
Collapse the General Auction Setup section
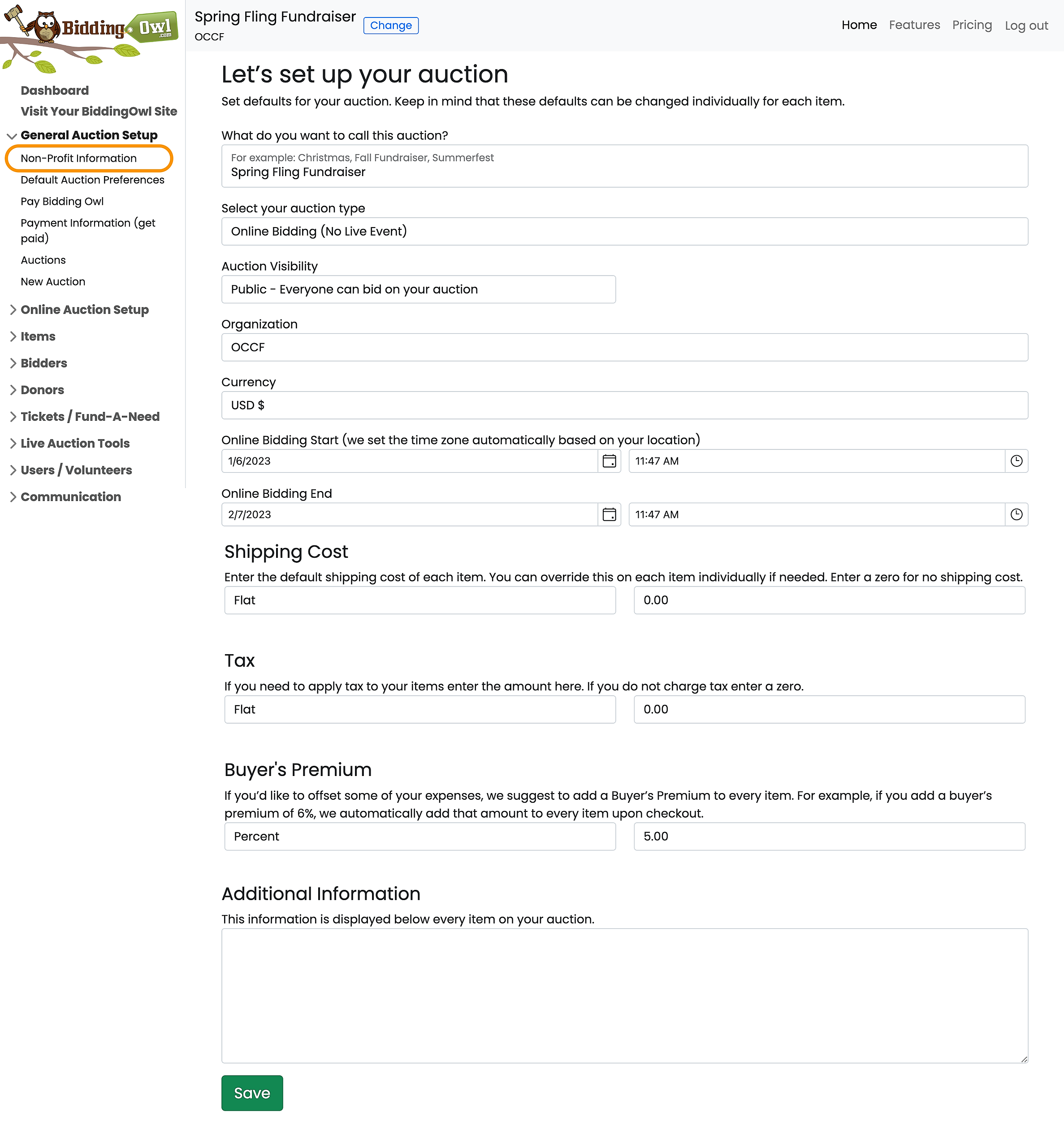coord(12,136)
